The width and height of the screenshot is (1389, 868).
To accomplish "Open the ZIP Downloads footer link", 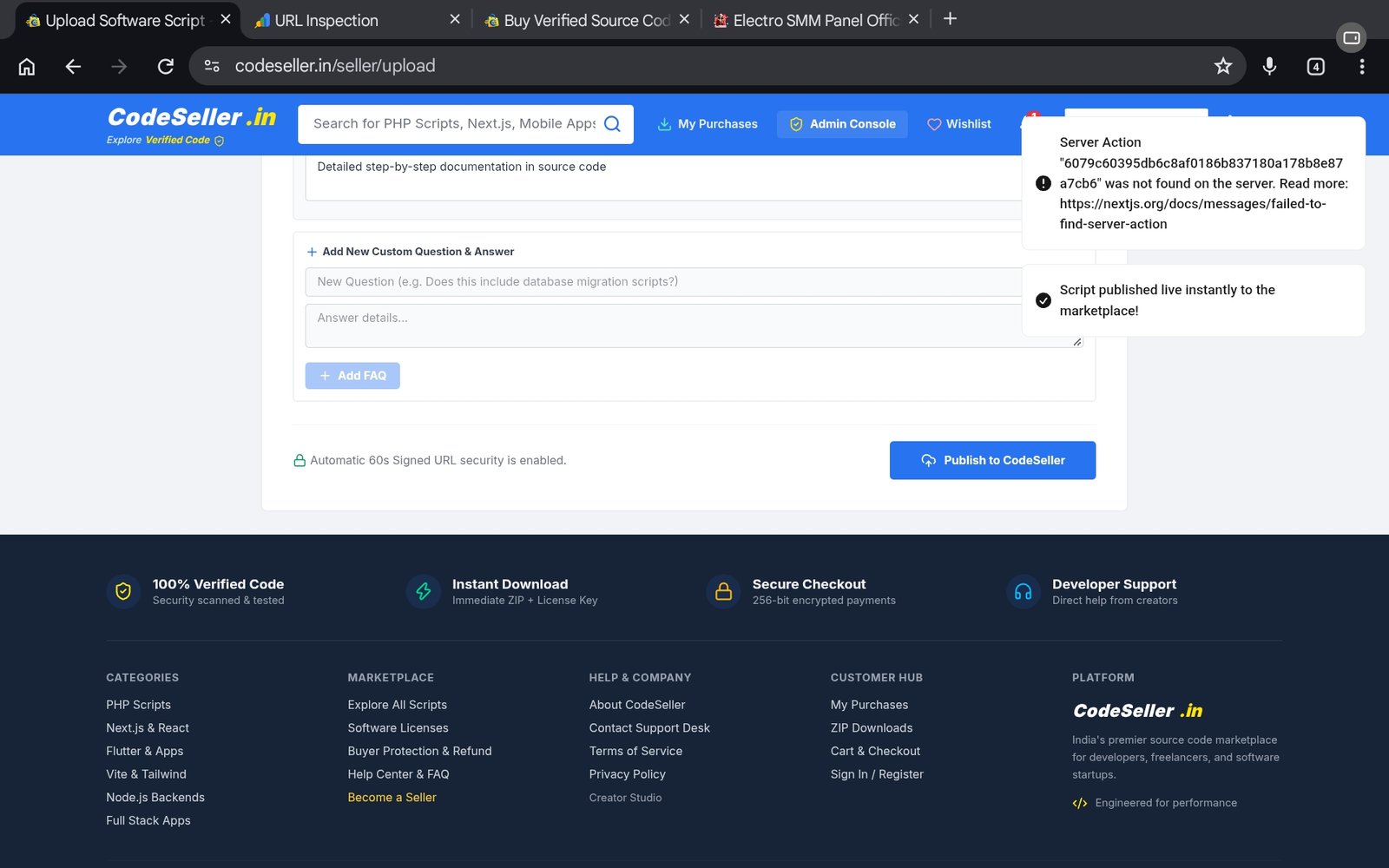I will 872,727.
